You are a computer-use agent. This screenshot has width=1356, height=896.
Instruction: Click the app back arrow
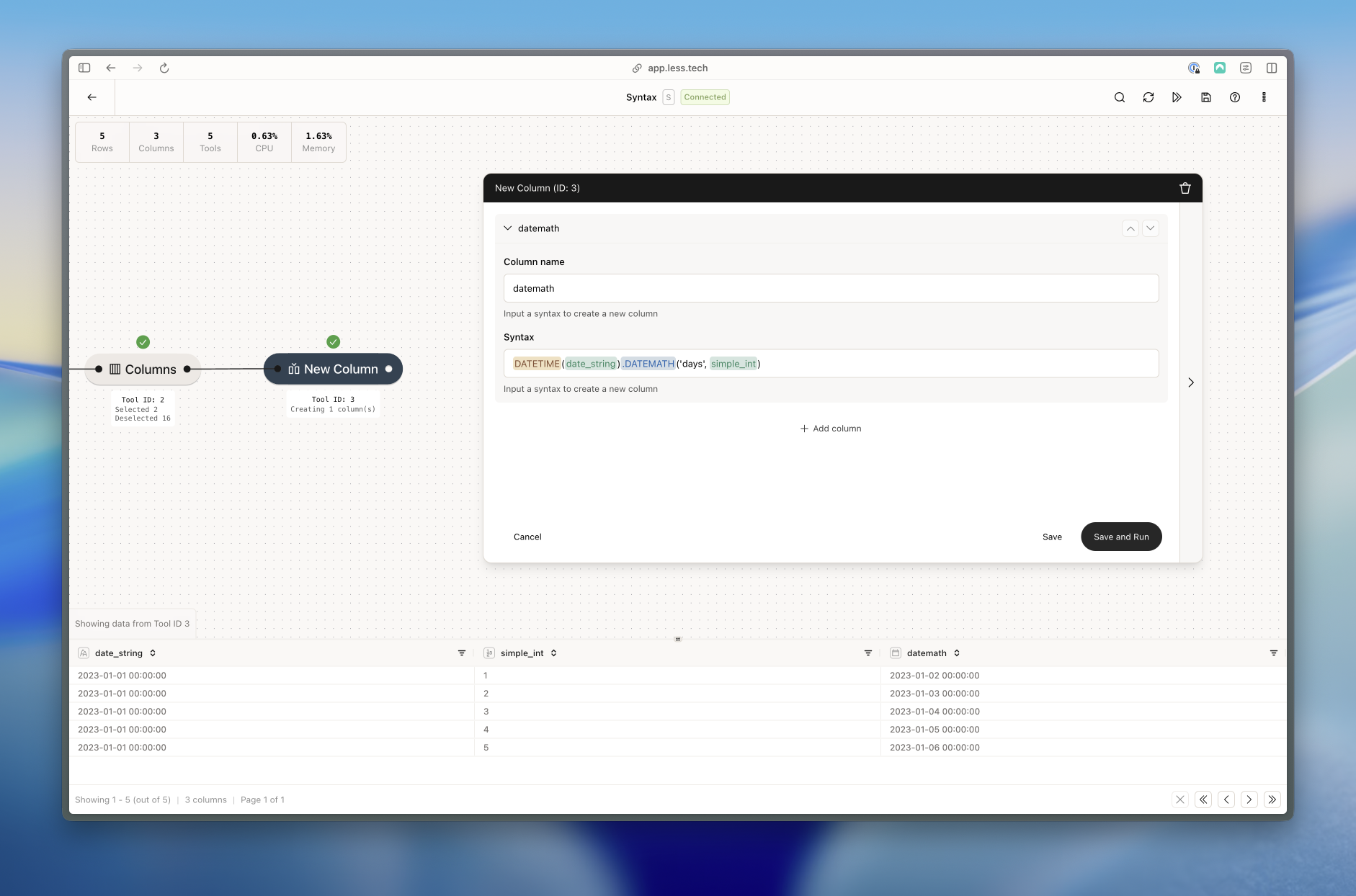(x=92, y=97)
